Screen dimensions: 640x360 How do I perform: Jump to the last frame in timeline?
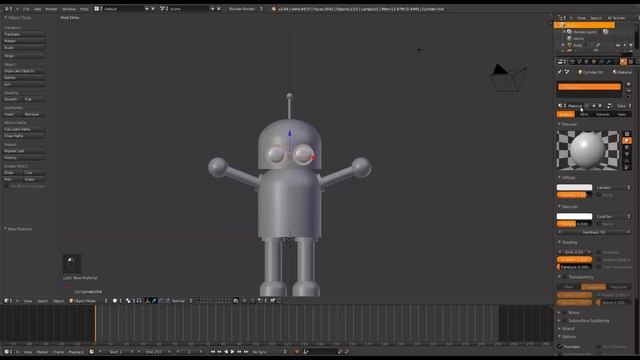click(246, 352)
